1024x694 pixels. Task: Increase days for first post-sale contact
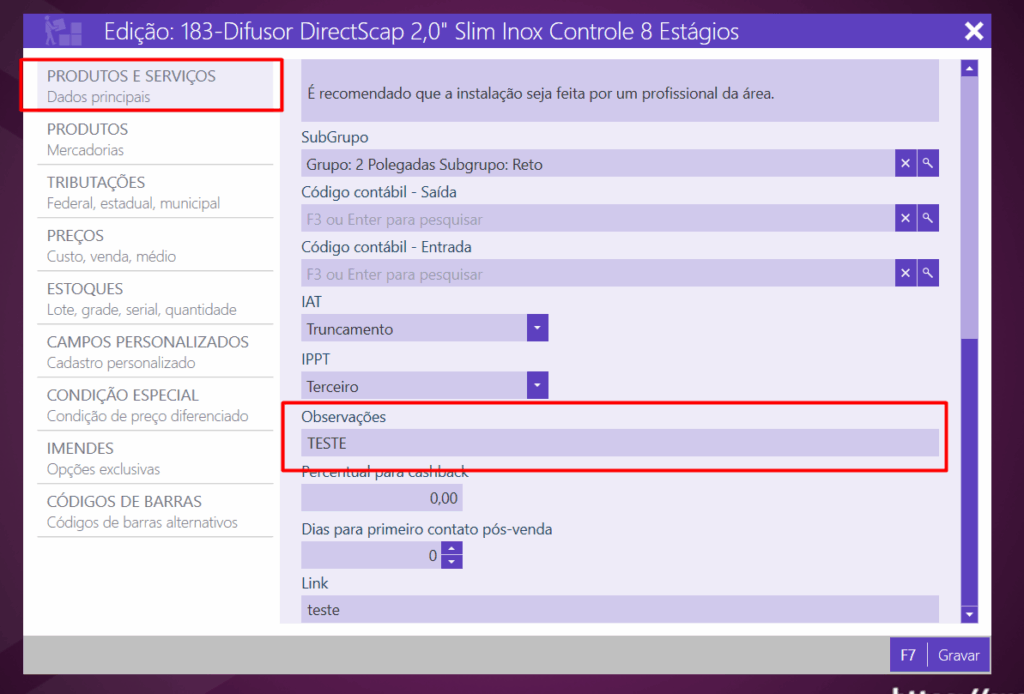(x=452, y=548)
